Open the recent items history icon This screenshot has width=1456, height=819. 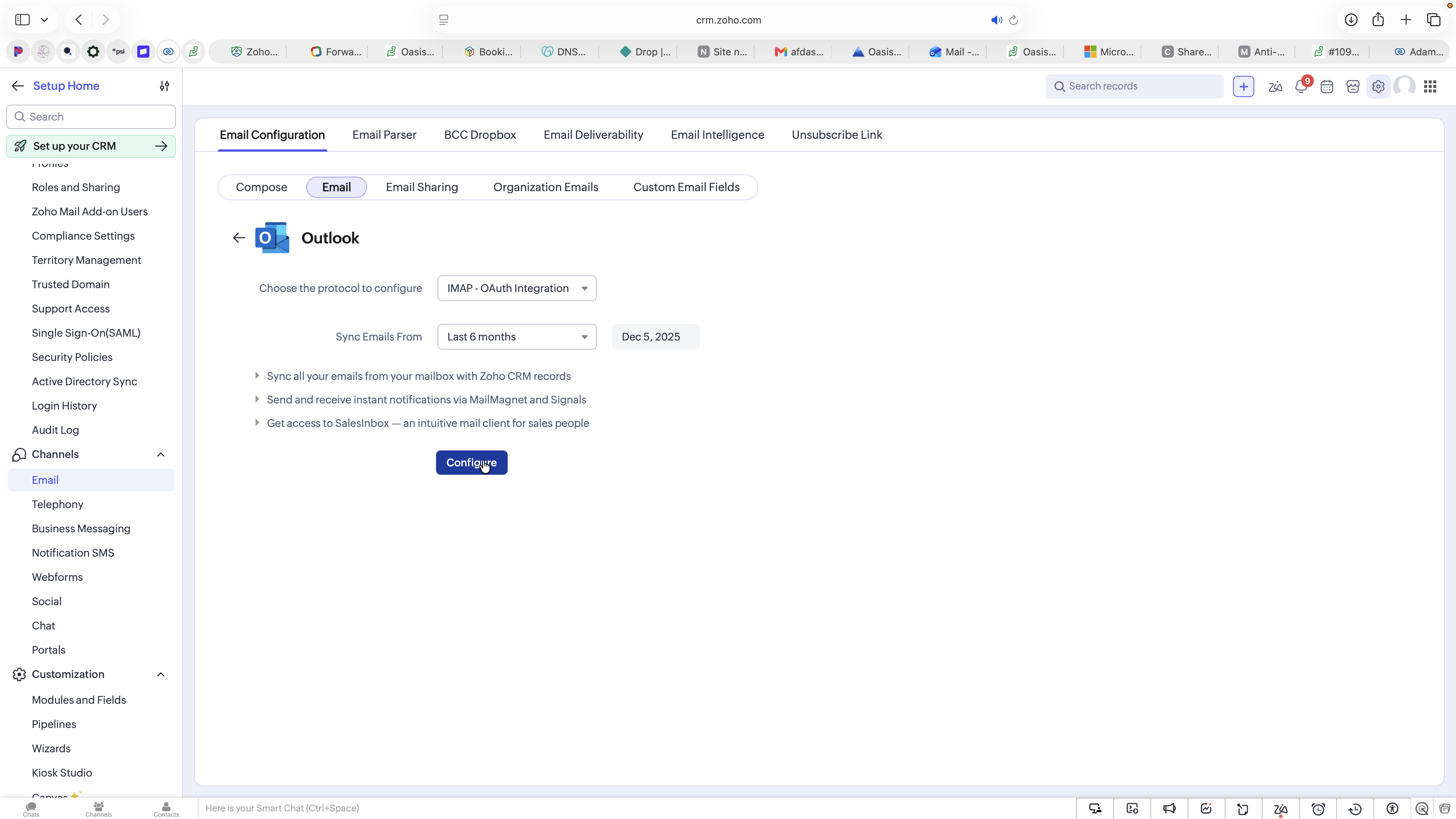[1355, 809]
